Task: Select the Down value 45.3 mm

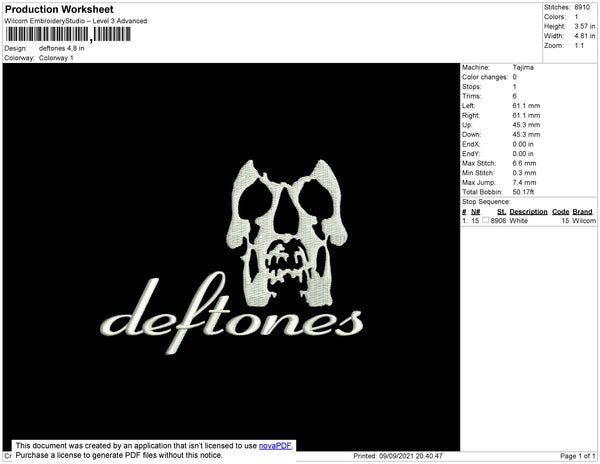Action: [527, 135]
